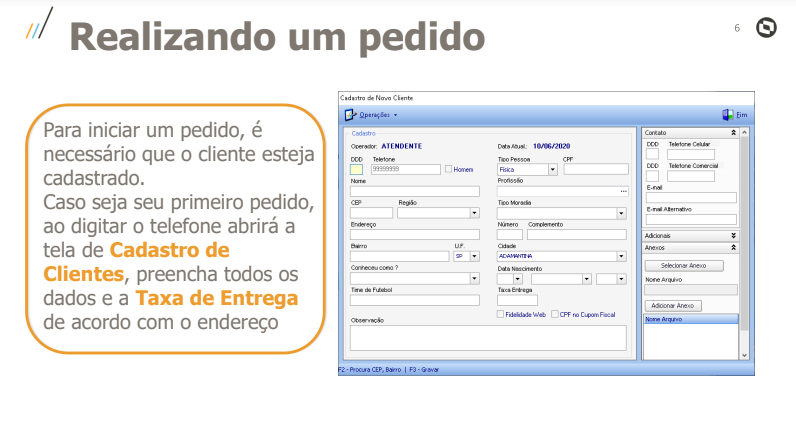Click the ATENDENTE operator name
This screenshot has width=796, height=445.
coord(402,146)
